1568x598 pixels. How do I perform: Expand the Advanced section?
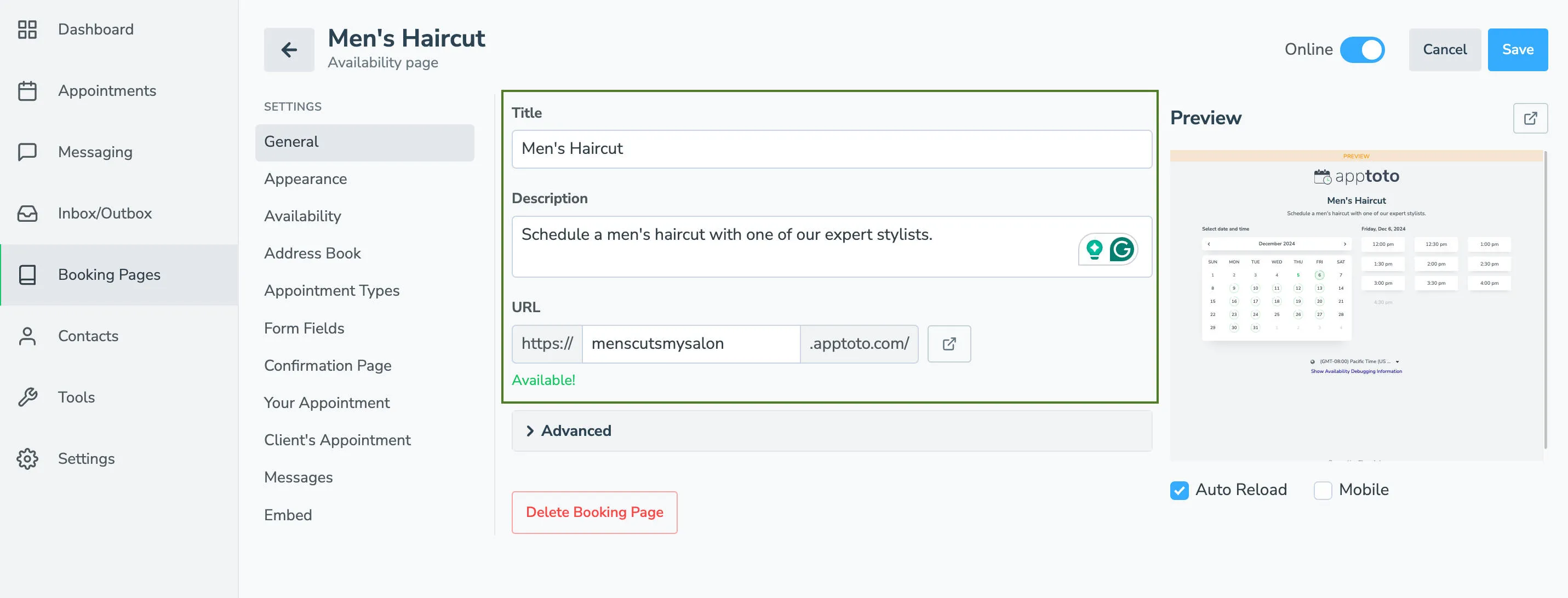[575, 431]
